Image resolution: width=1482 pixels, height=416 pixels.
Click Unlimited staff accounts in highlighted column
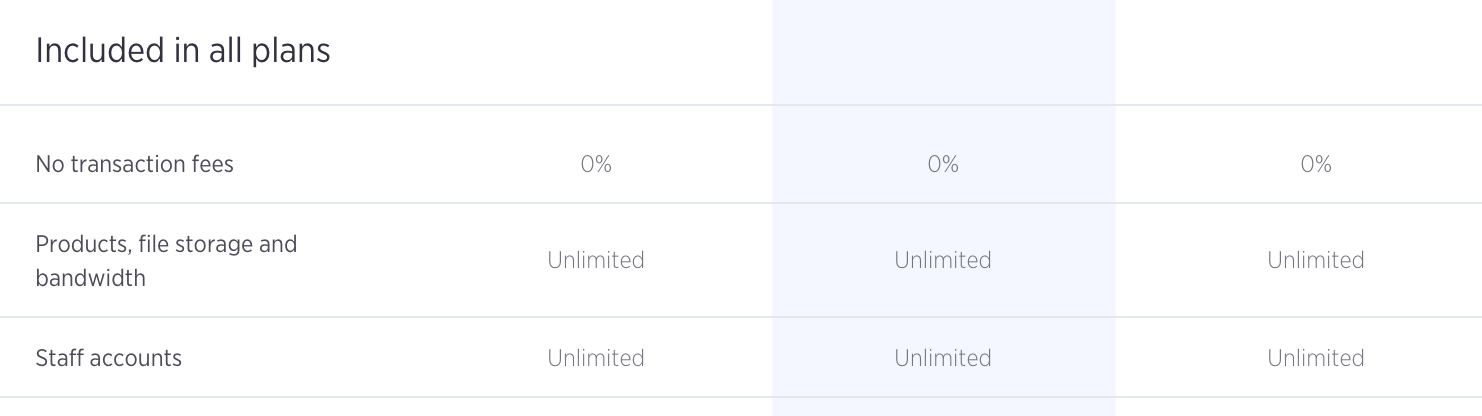943,358
